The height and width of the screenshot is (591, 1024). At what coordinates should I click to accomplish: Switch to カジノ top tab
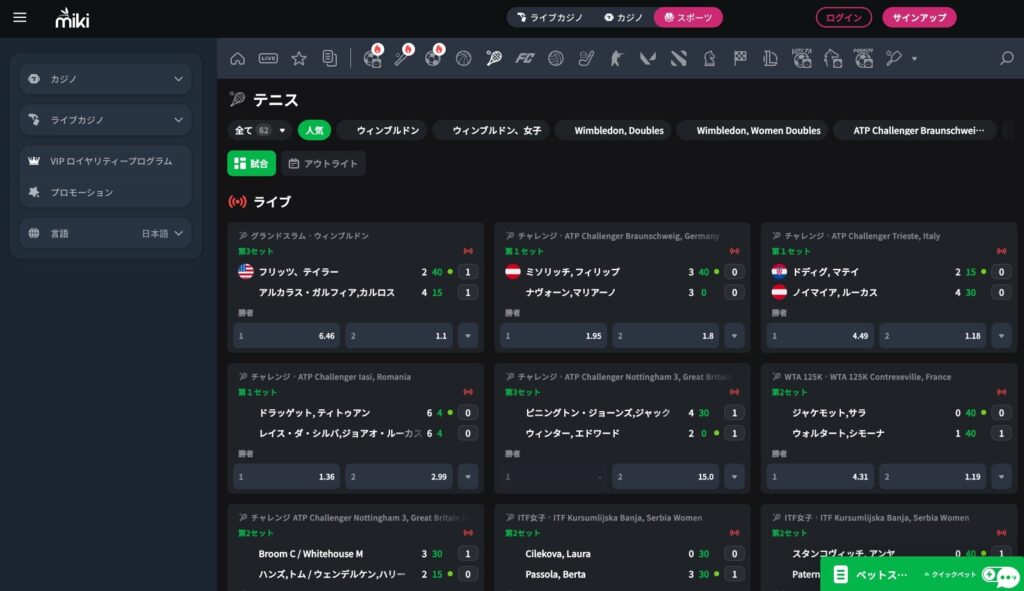[623, 18]
